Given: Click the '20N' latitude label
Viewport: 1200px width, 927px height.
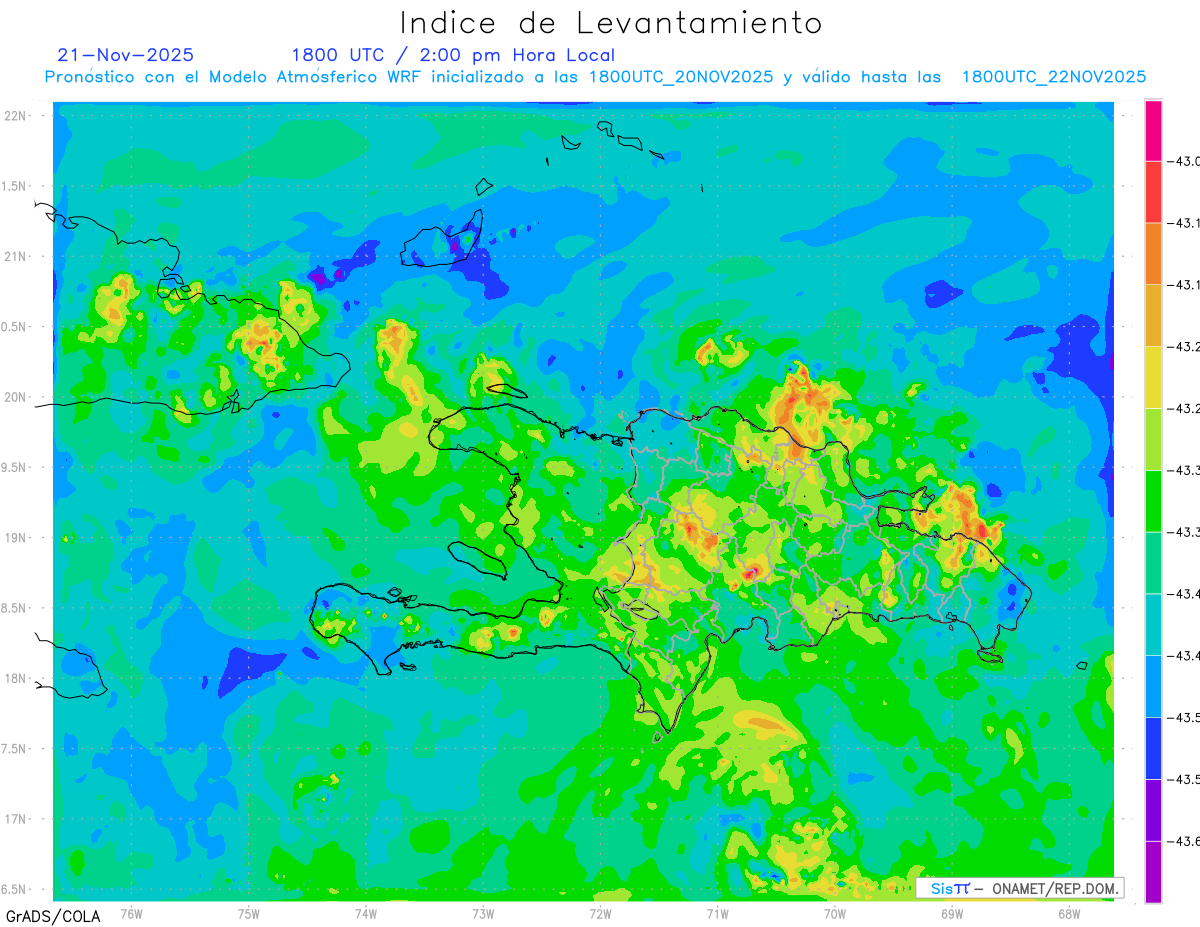Looking at the screenshot, I should [17, 397].
